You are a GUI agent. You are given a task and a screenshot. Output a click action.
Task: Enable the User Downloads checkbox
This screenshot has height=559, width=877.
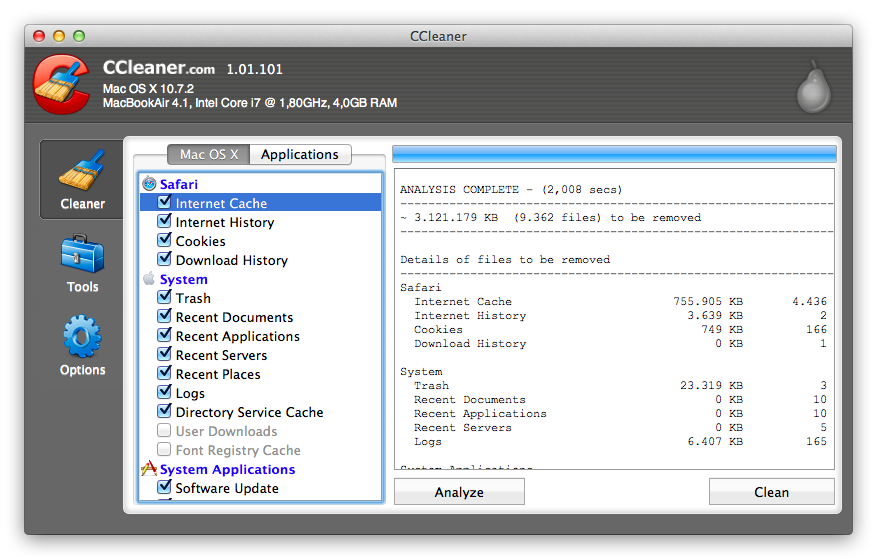click(x=164, y=430)
